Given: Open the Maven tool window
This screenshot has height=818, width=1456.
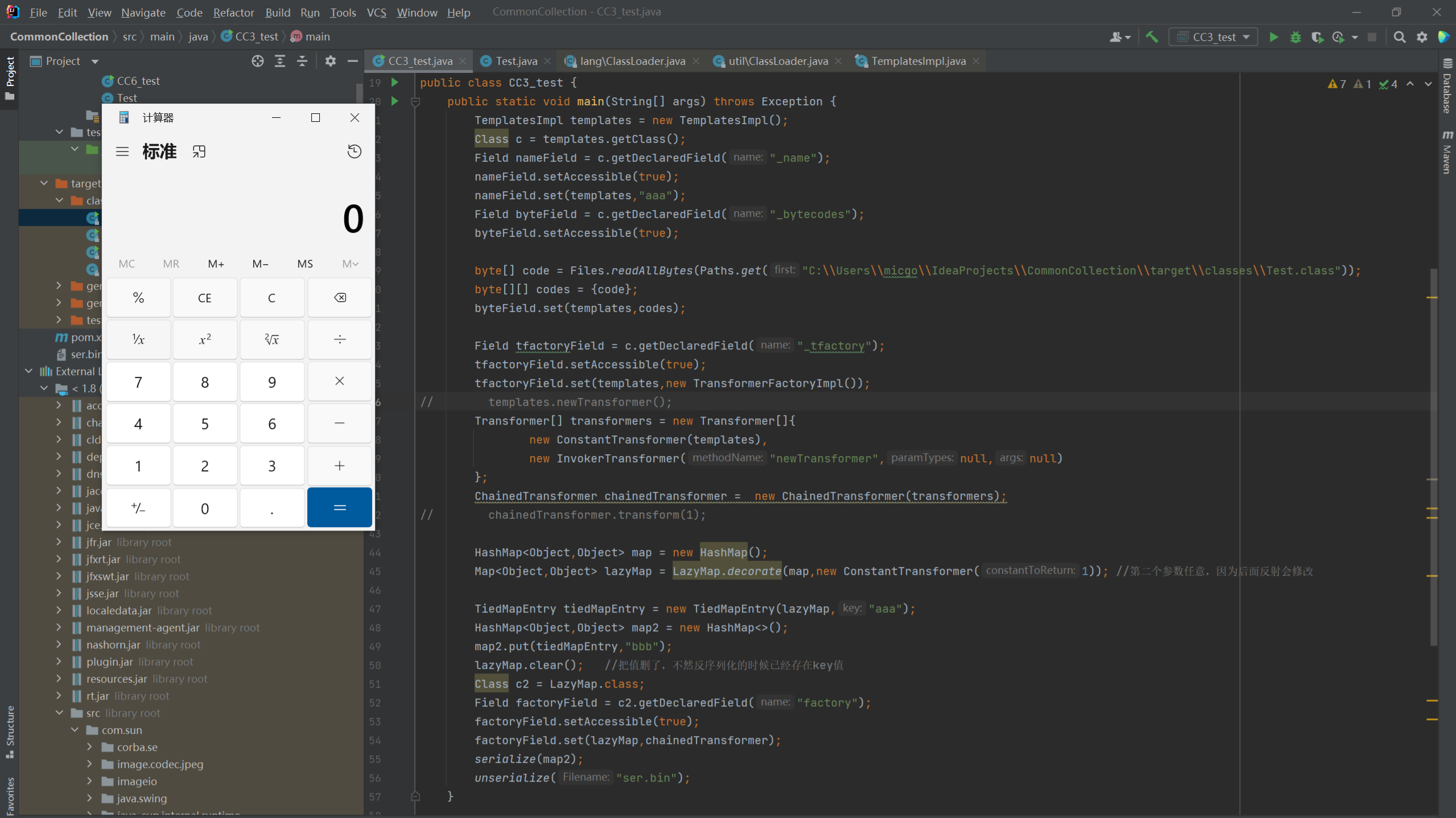Looking at the screenshot, I should [1447, 153].
